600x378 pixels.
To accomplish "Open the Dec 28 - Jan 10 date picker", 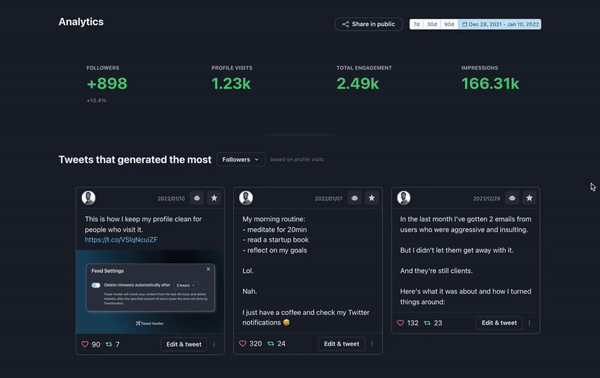I will 500,24.
